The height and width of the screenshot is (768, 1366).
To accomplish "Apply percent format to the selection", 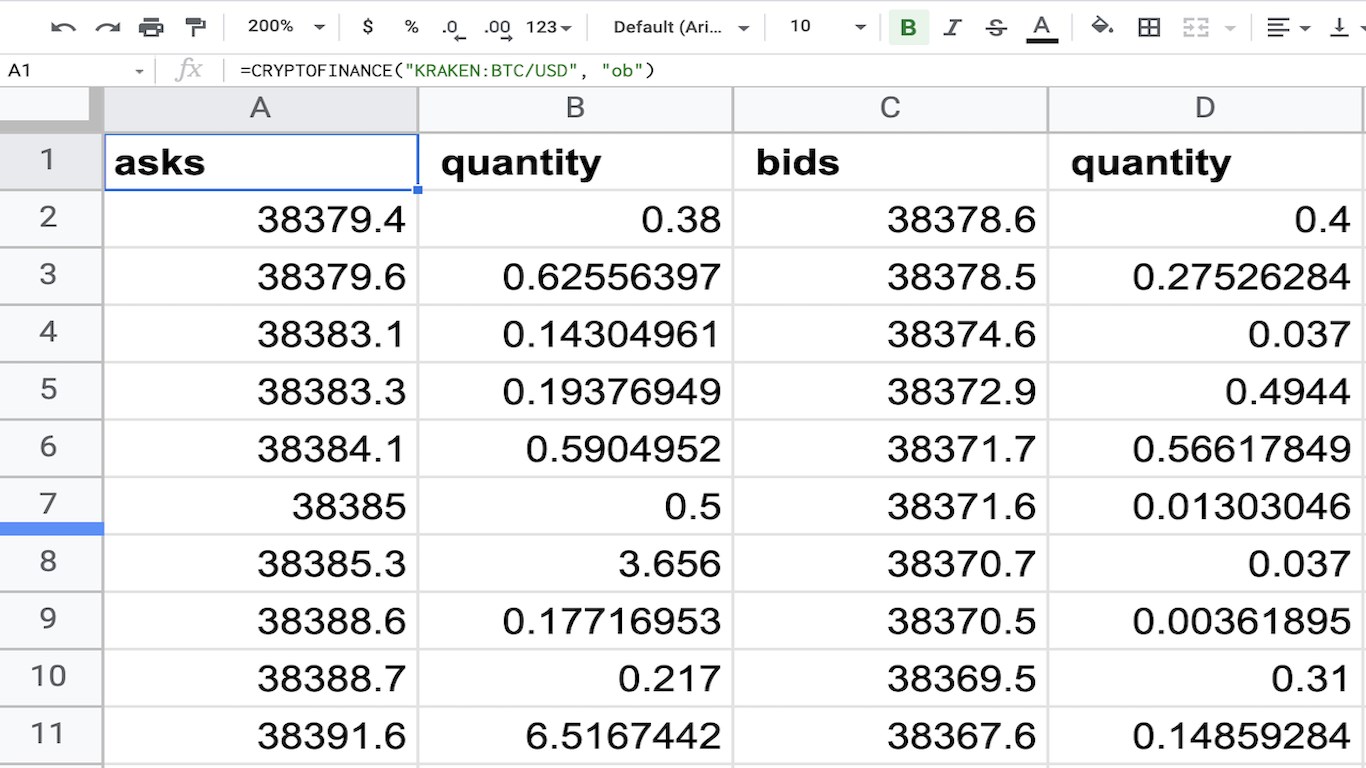I will click(411, 27).
